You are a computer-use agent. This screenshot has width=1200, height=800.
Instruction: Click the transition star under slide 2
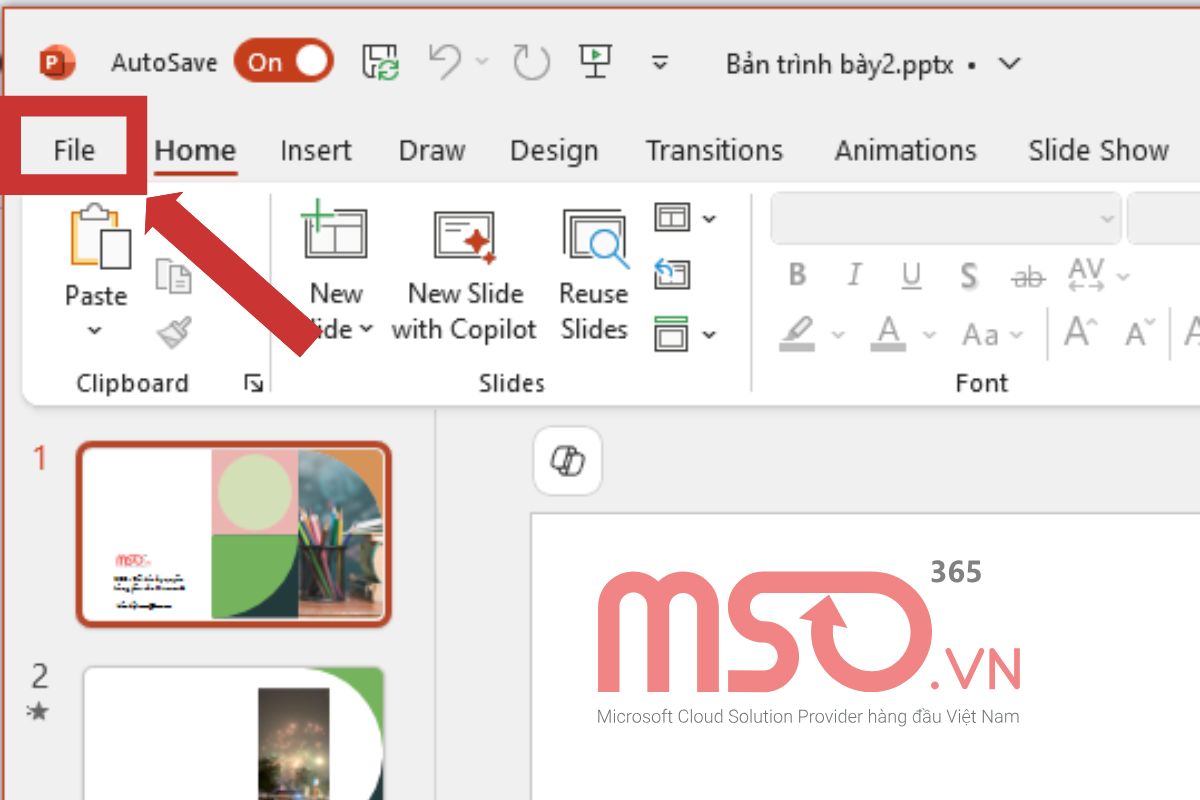click(39, 712)
